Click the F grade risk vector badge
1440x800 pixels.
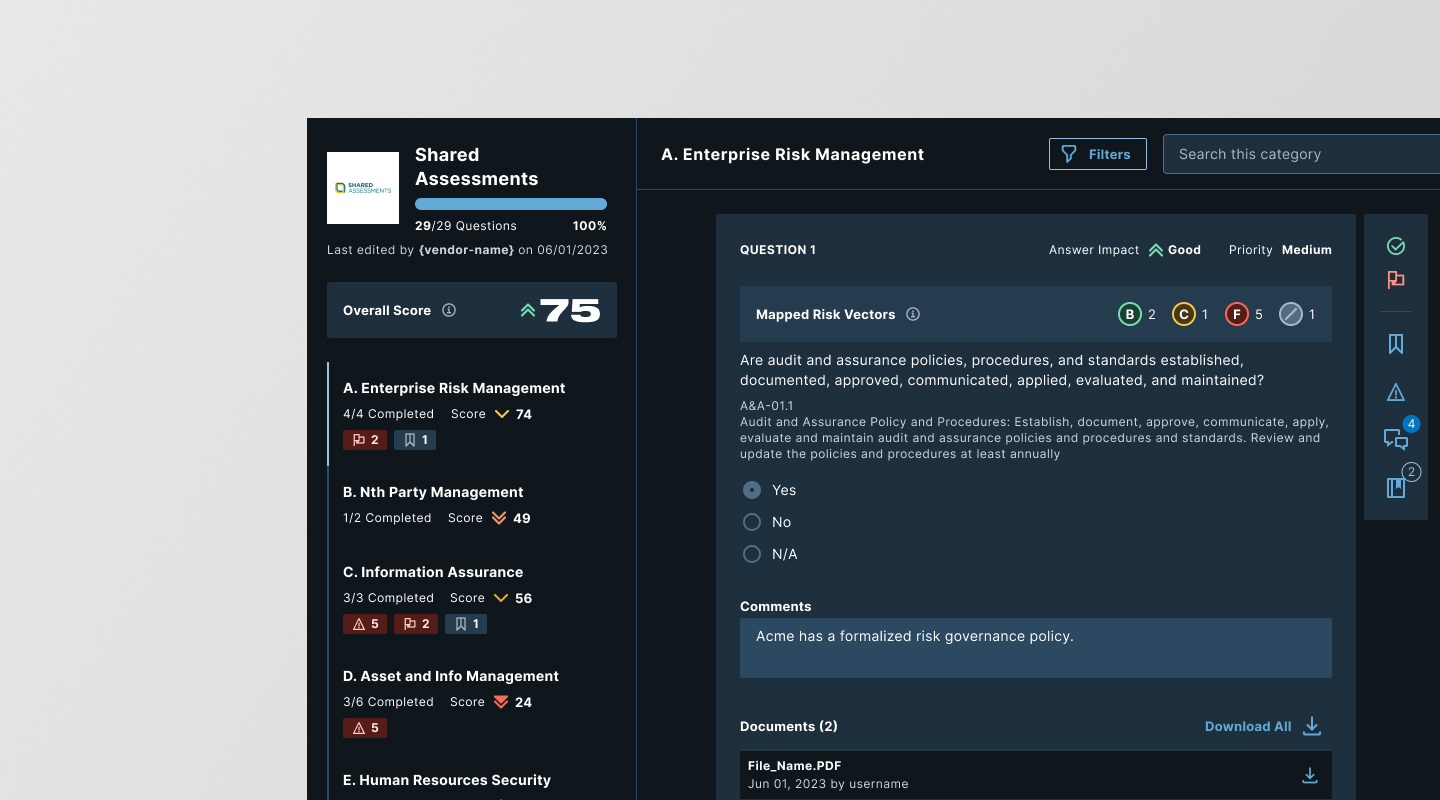pos(1237,314)
